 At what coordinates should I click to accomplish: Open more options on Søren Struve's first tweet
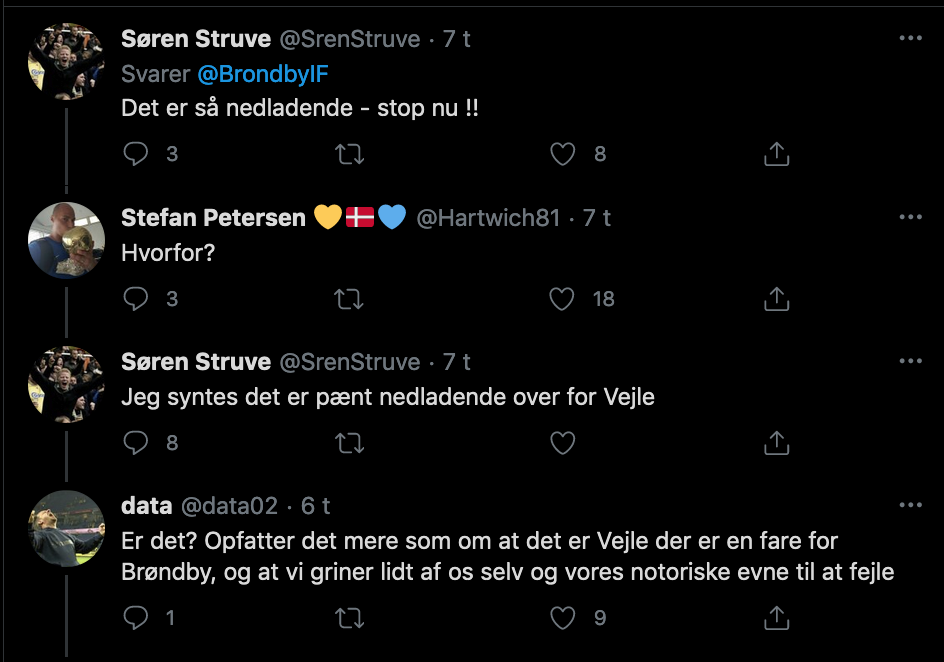point(910,38)
